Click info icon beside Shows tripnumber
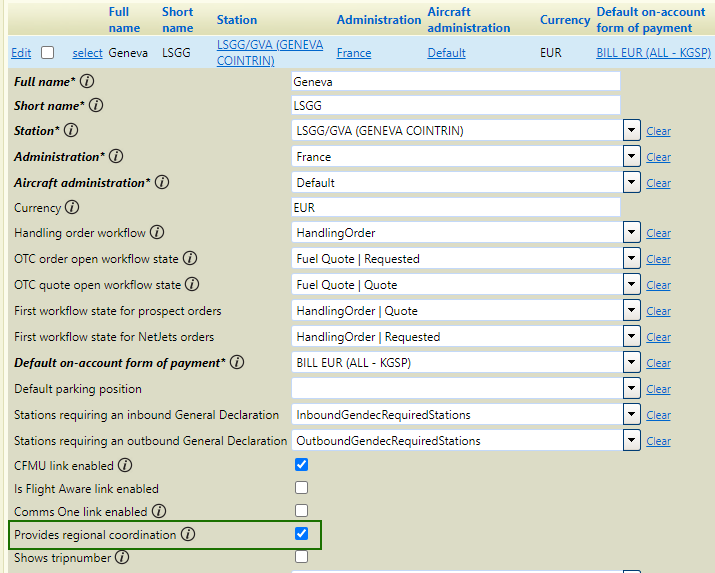Screen dimensions: 715x573 pos(122,557)
